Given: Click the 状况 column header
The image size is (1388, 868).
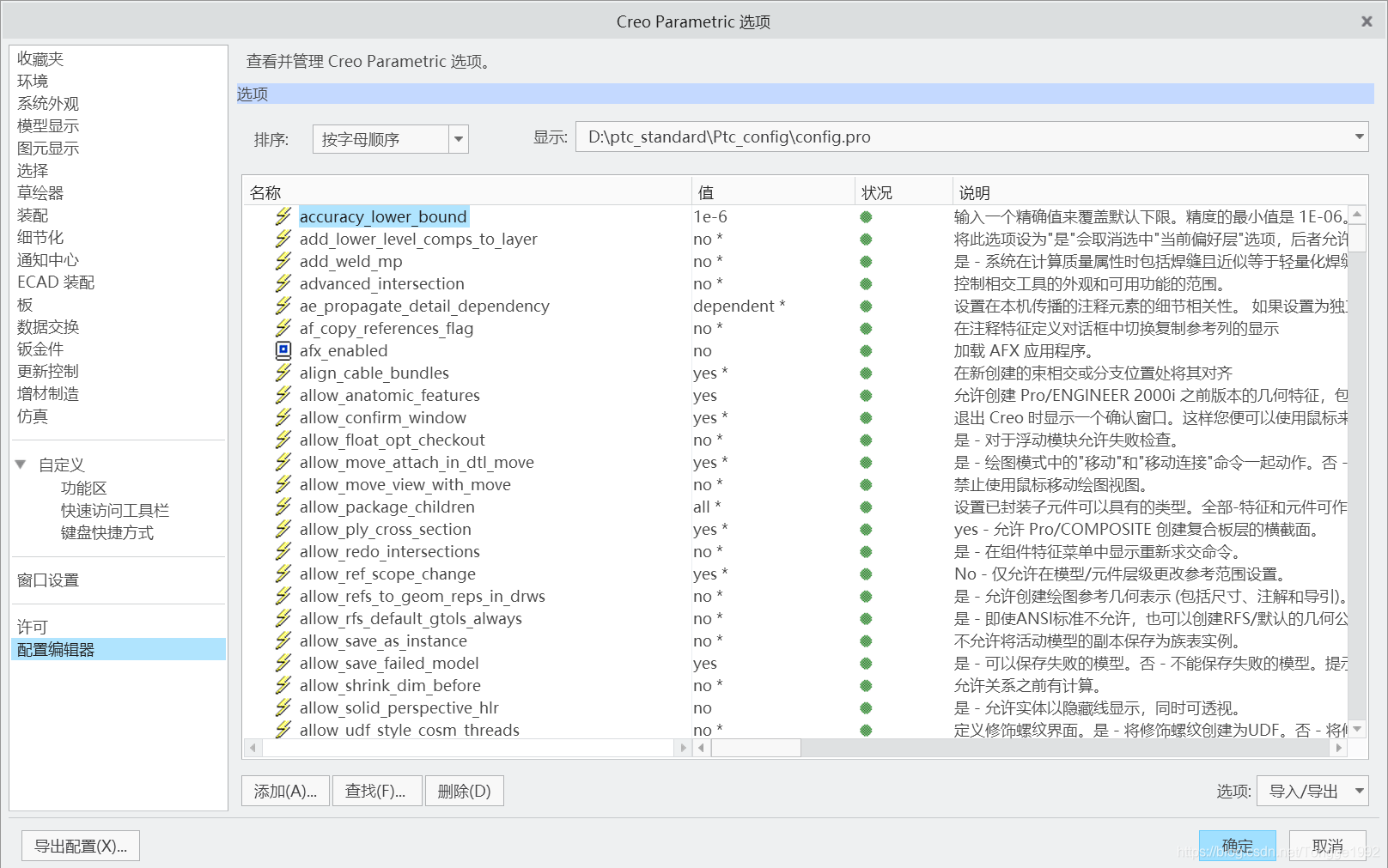Looking at the screenshot, I should point(904,192).
